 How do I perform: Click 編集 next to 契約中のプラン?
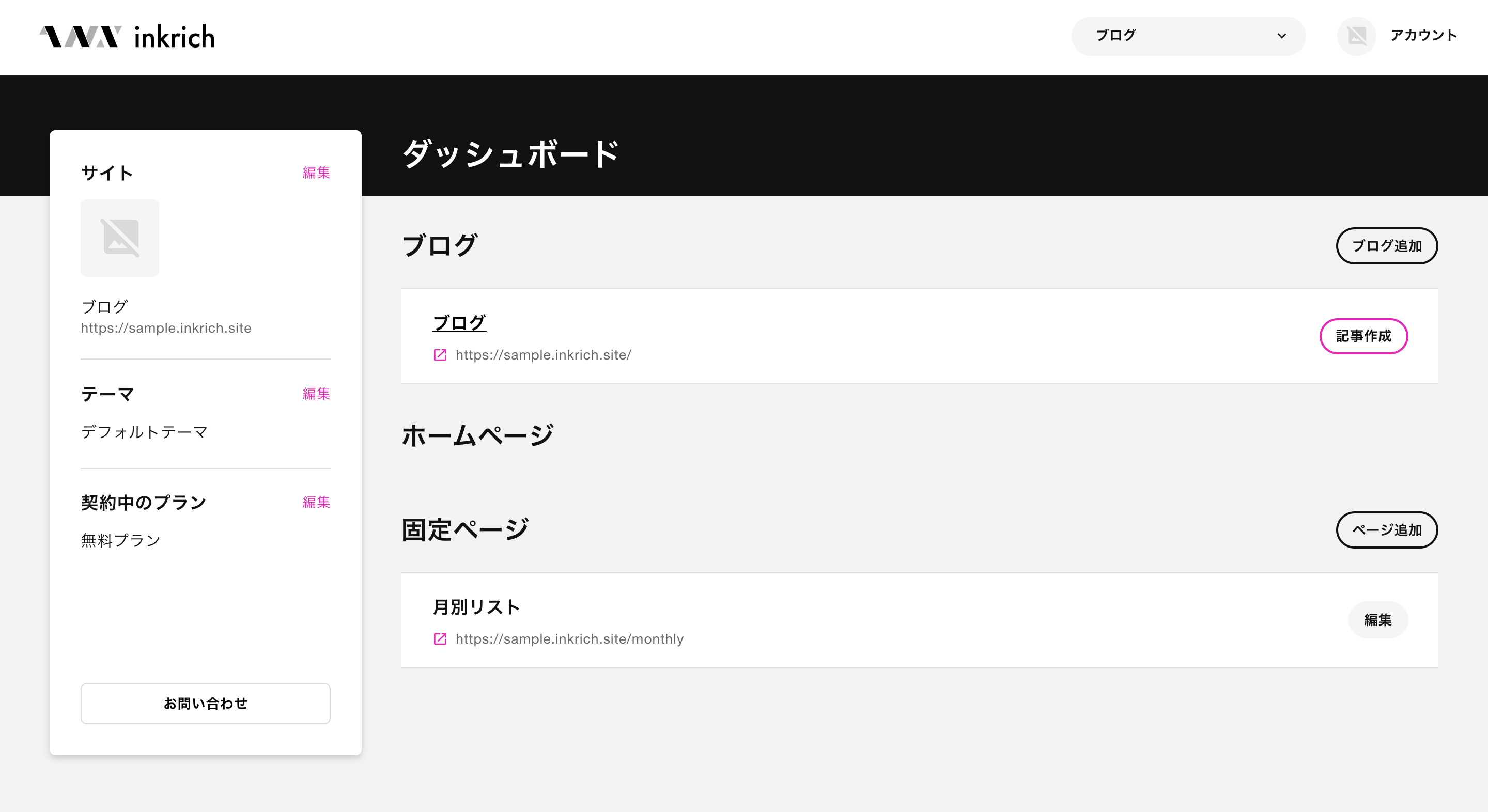(317, 503)
